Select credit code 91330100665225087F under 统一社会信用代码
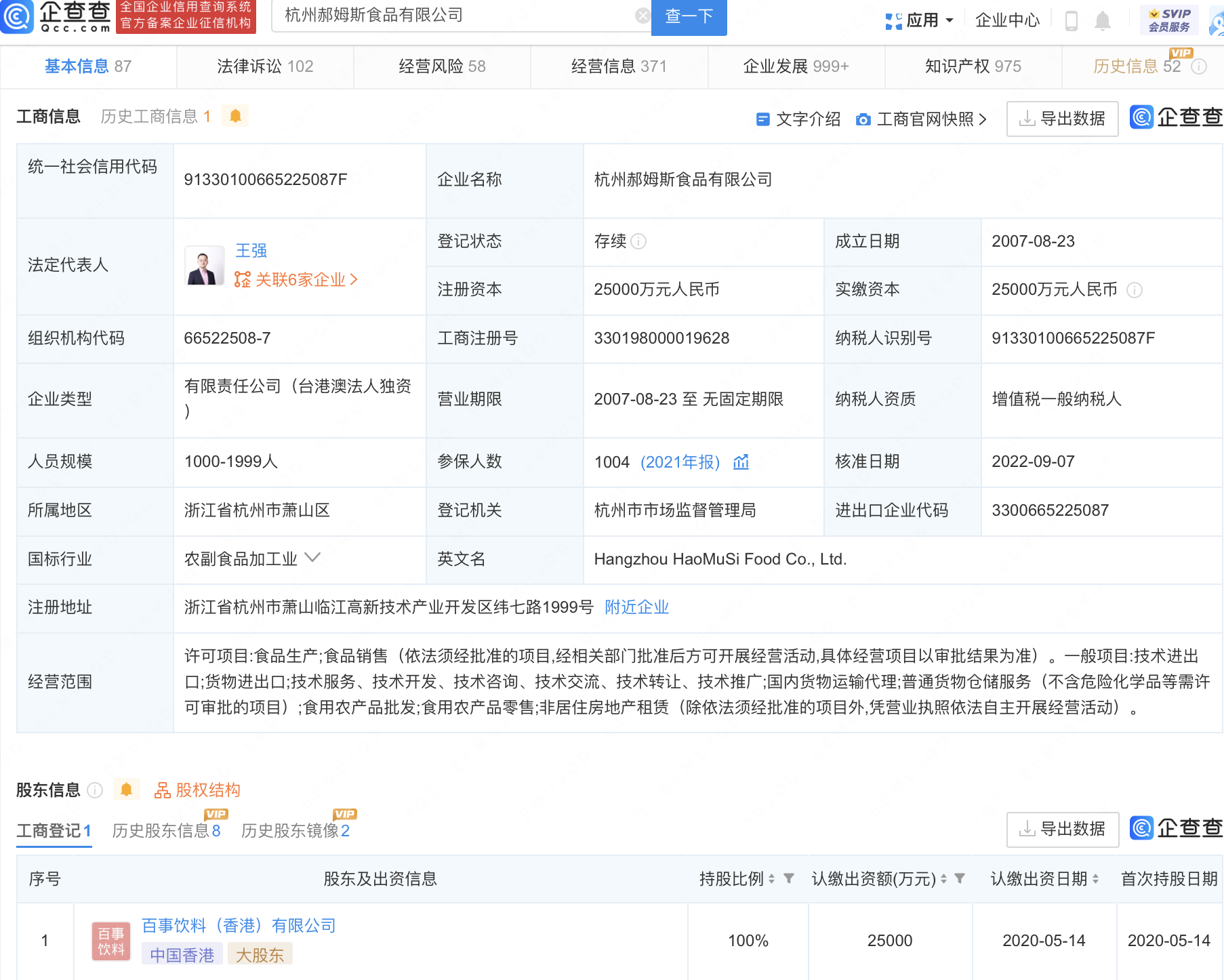 click(x=265, y=180)
